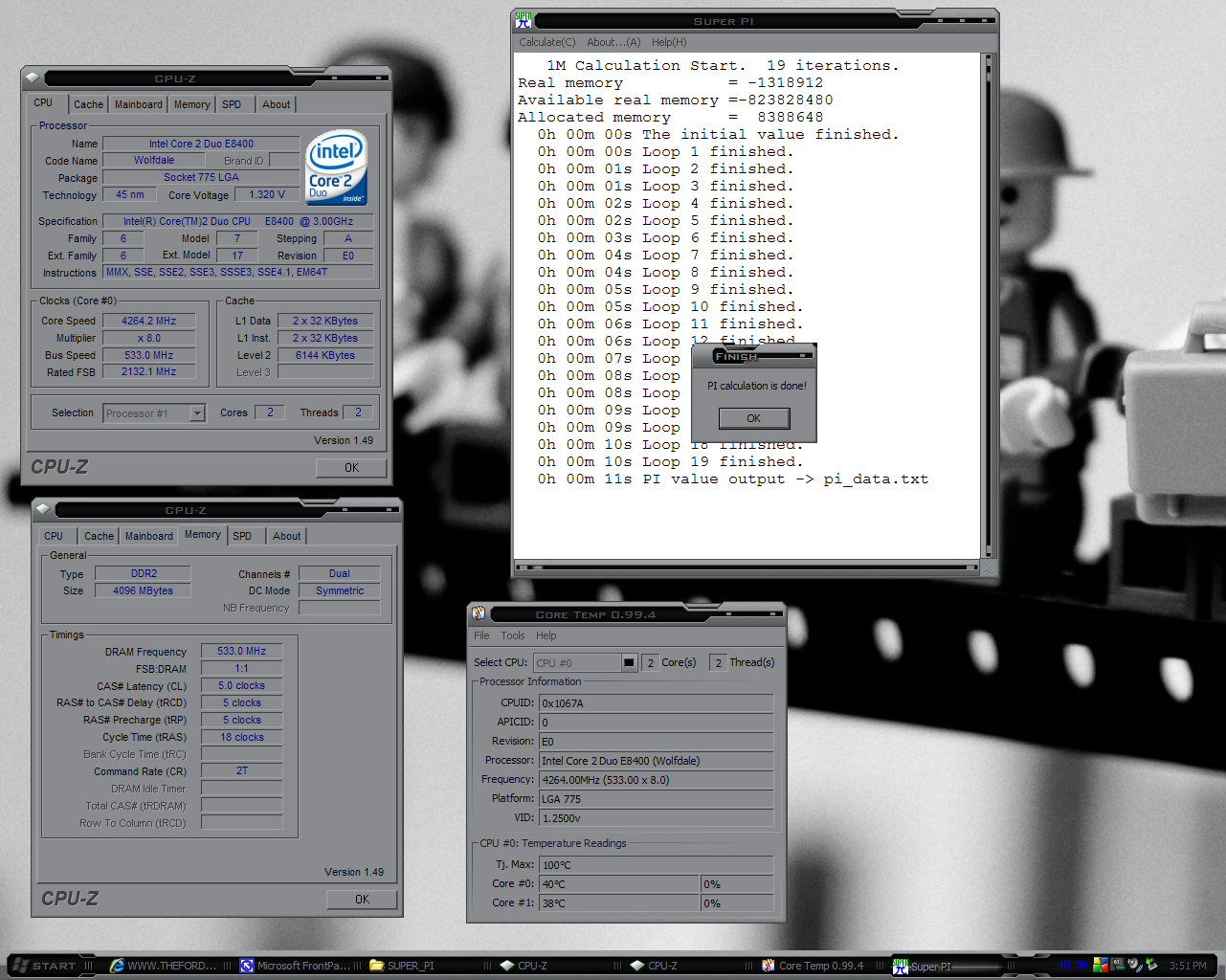Select the Cache tab in upper CPU-Z
Image resolution: width=1226 pixels, height=980 pixels.
[89, 104]
